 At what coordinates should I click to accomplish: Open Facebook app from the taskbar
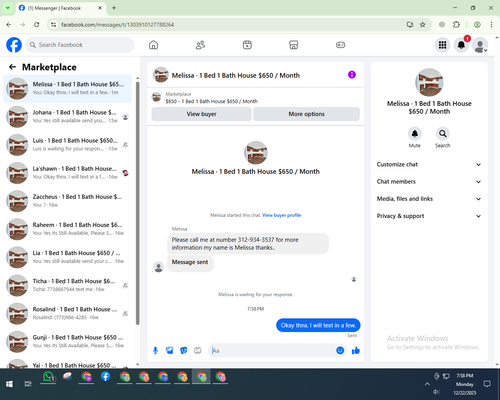[x=105, y=377]
